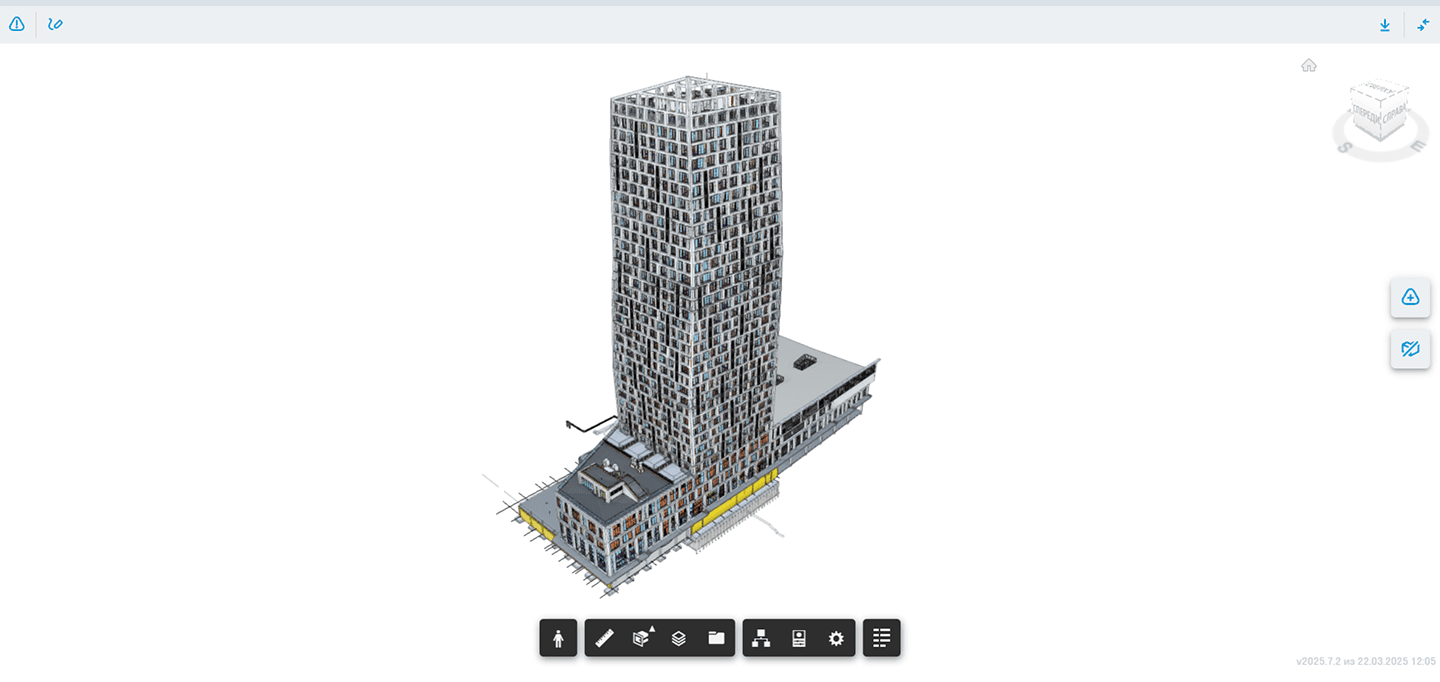This screenshot has width=1440, height=682.
Task: Open viewer settings via the gear icon
Action: (835, 637)
